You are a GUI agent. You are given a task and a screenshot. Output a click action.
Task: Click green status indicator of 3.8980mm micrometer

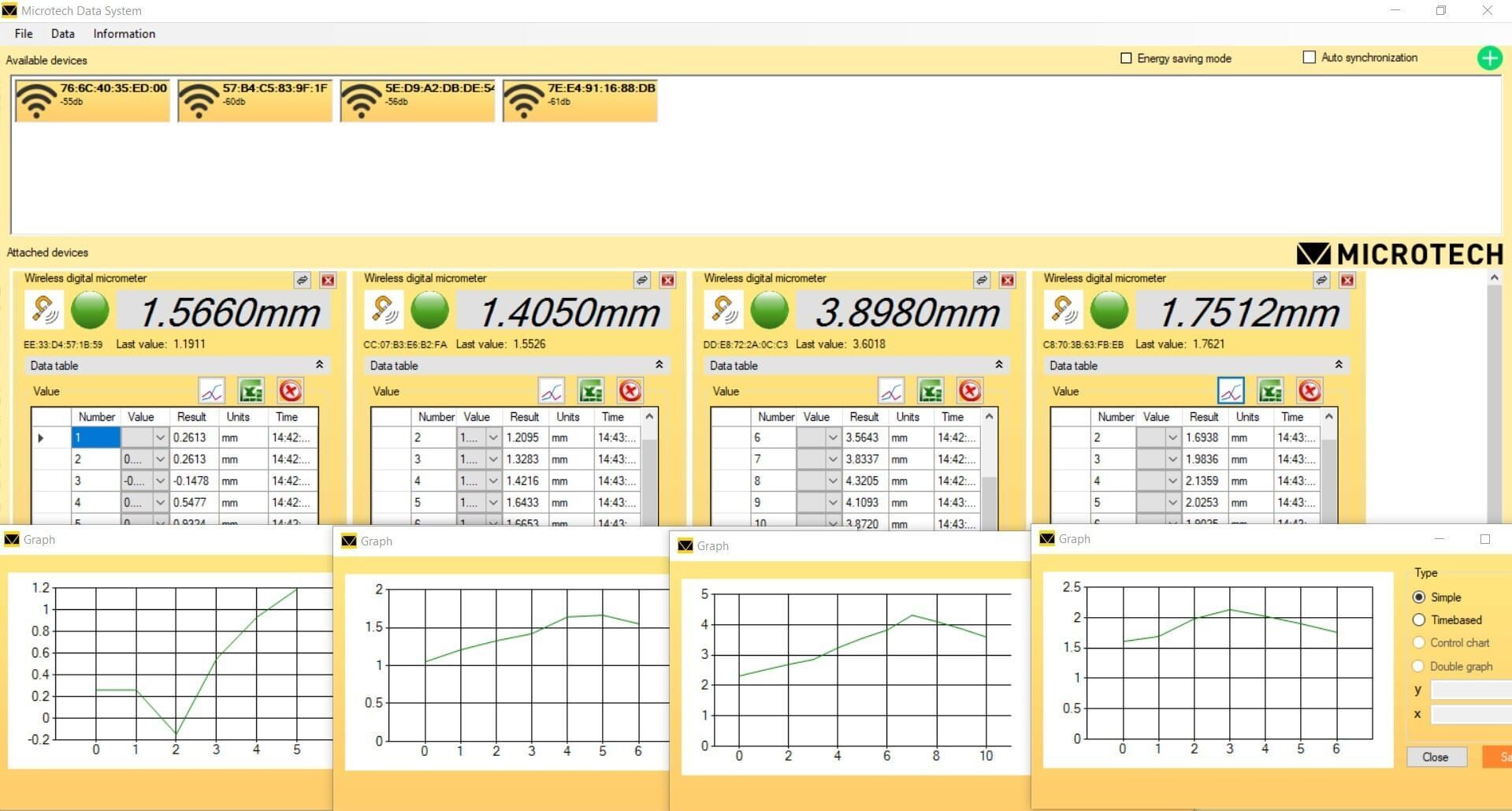(770, 310)
